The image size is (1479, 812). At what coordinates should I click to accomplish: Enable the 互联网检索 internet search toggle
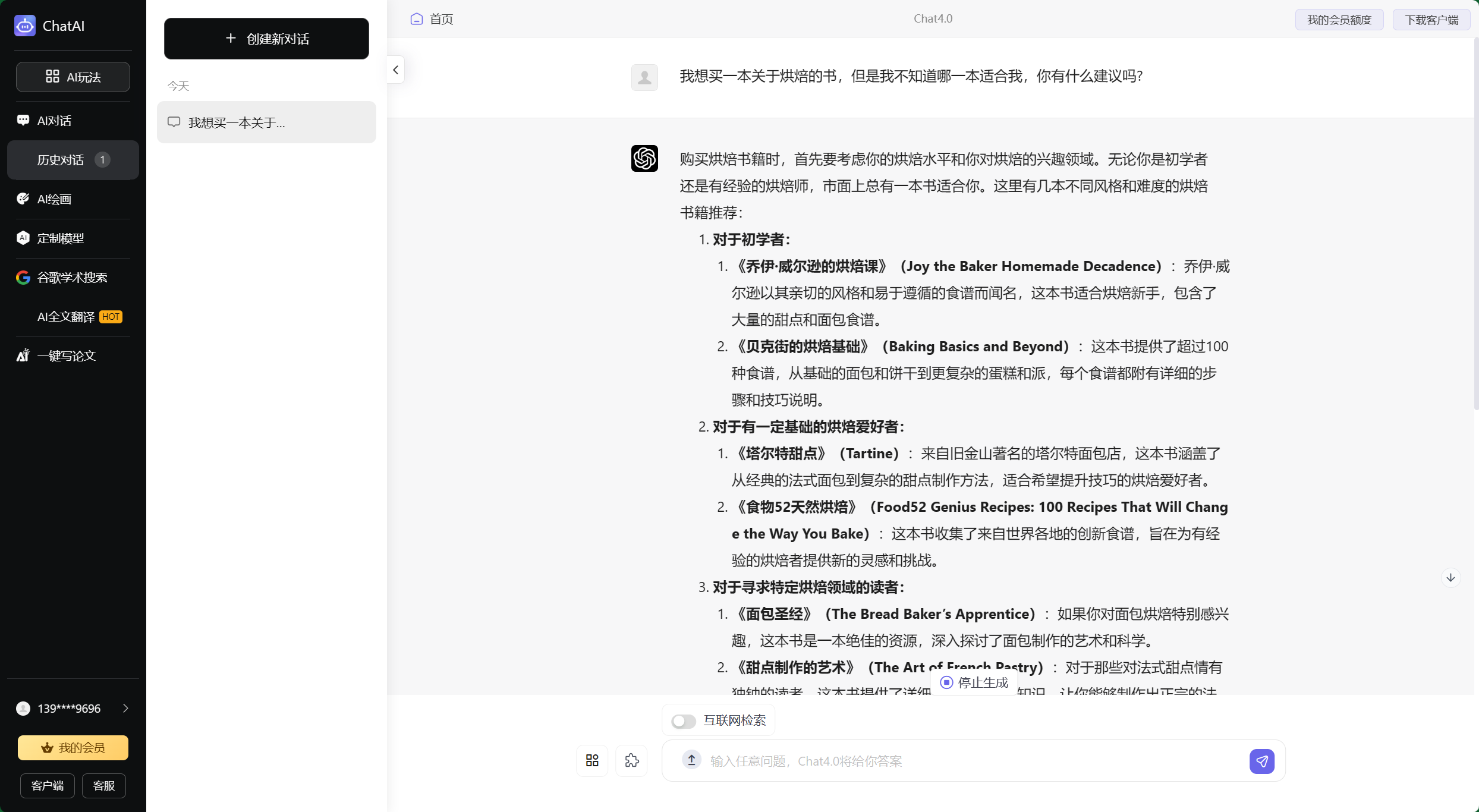(682, 720)
